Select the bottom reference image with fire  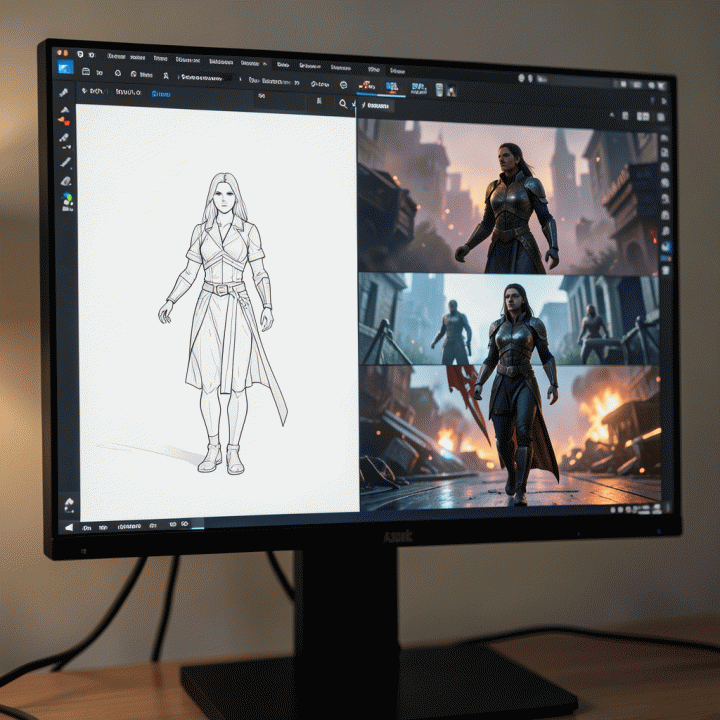(x=510, y=437)
